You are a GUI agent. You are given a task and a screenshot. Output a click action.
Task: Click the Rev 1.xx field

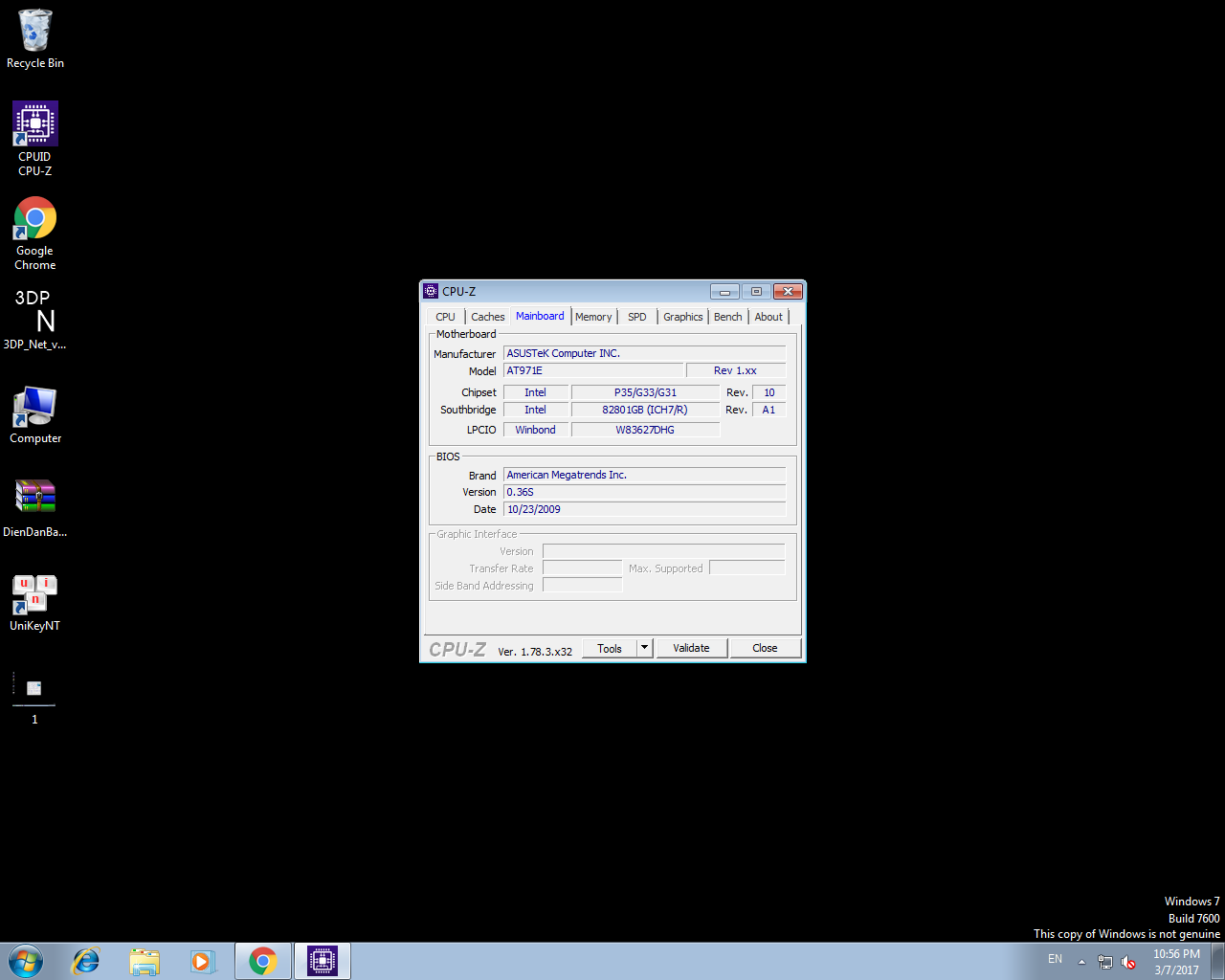(x=735, y=370)
